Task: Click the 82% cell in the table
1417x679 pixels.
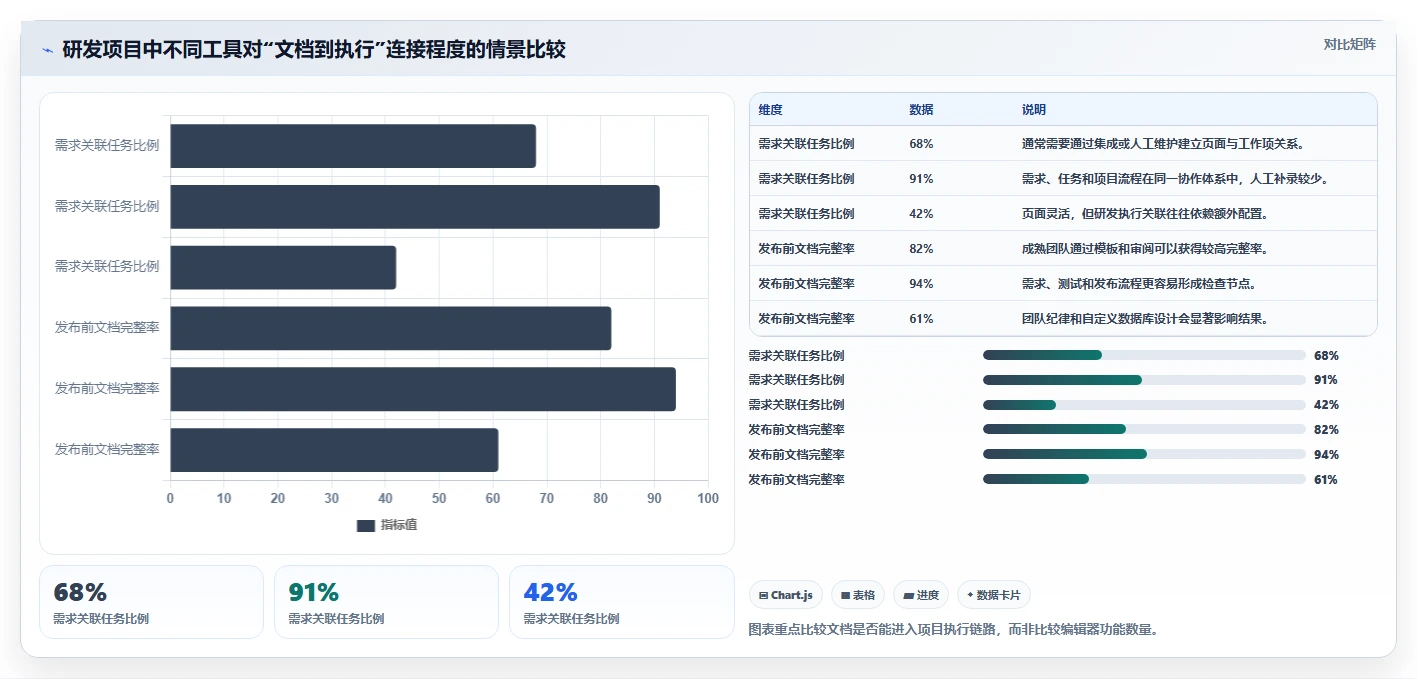Action: [x=921, y=249]
